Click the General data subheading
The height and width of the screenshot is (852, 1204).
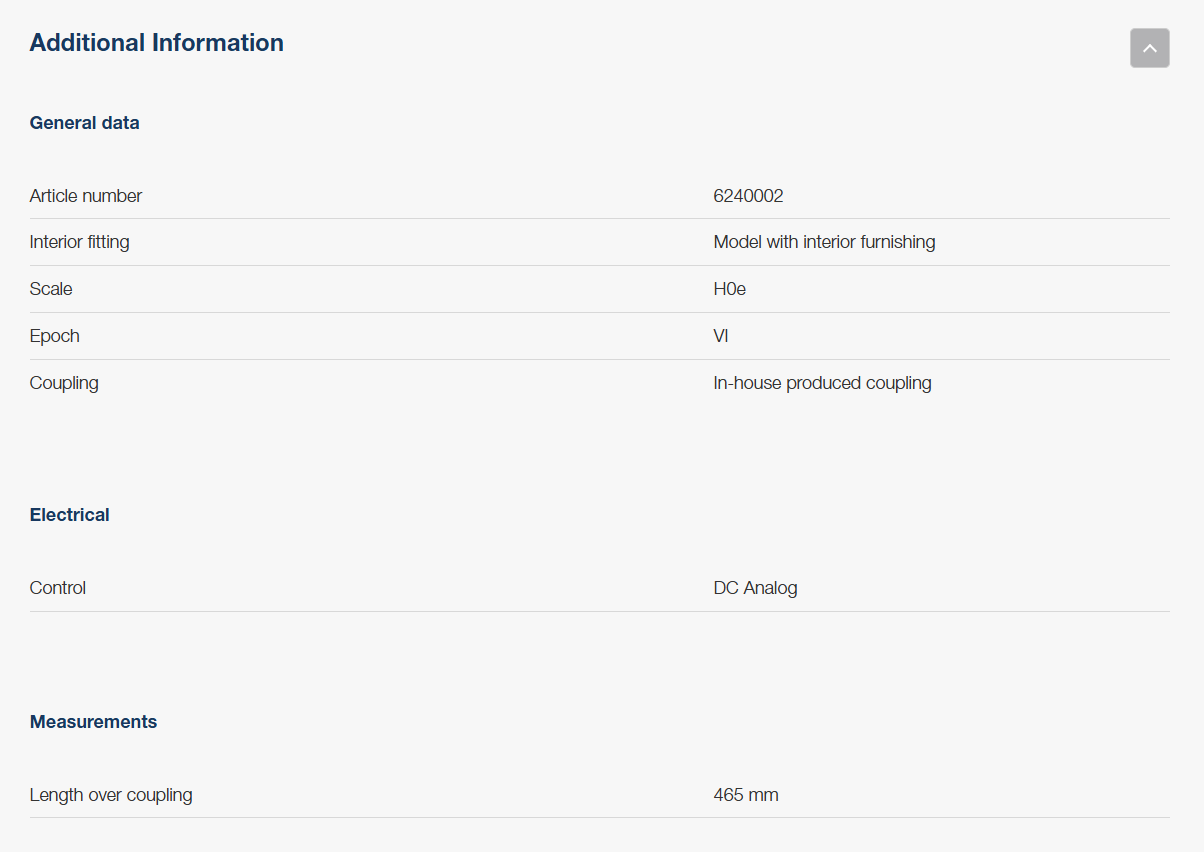(x=84, y=123)
